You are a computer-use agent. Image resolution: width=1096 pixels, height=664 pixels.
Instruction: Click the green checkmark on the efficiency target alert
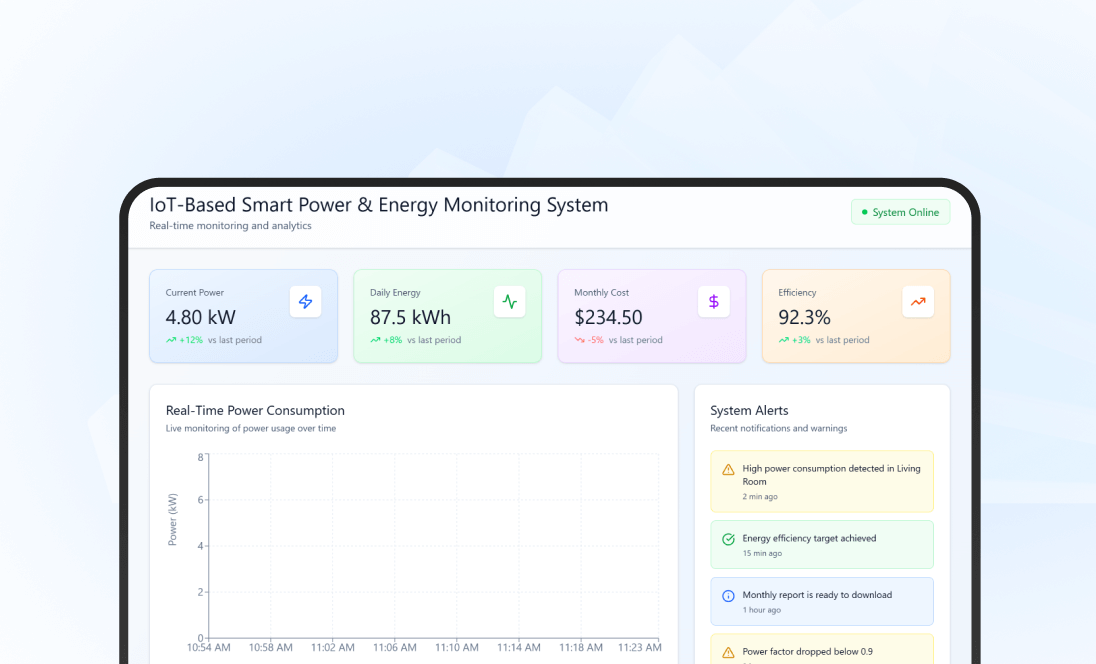click(x=727, y=538)
